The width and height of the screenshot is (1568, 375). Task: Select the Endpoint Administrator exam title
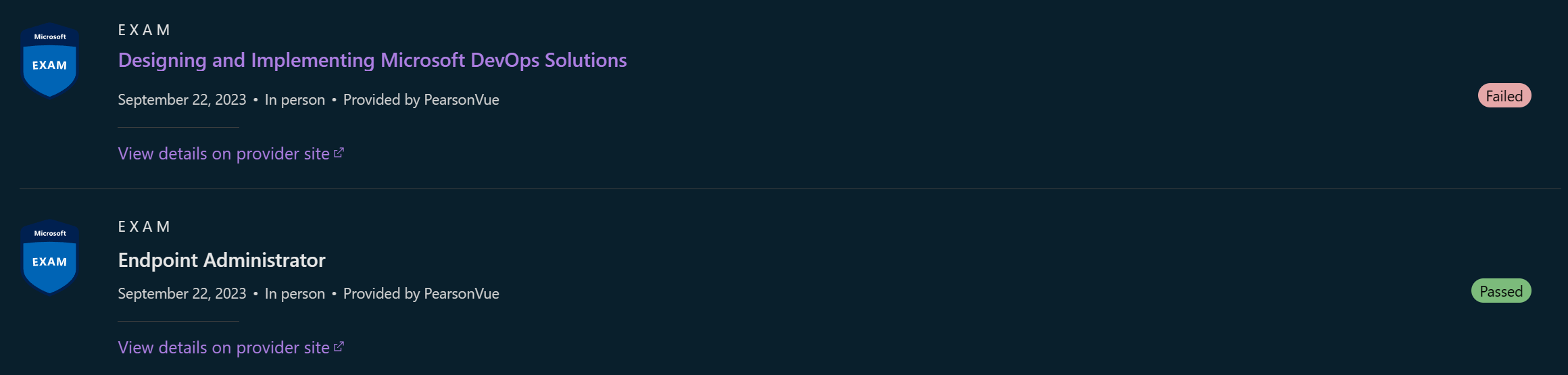click(x=222, y=260)
